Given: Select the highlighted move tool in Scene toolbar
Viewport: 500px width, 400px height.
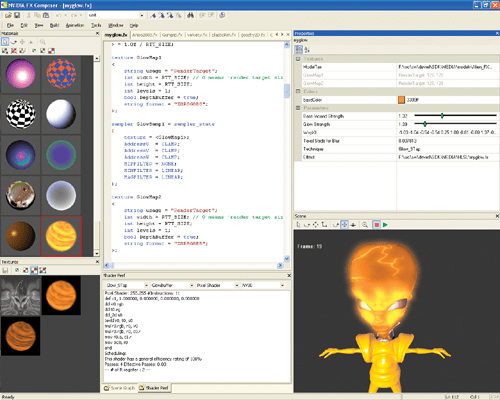Looking at the screenshot, I should (x=344, y=225).
